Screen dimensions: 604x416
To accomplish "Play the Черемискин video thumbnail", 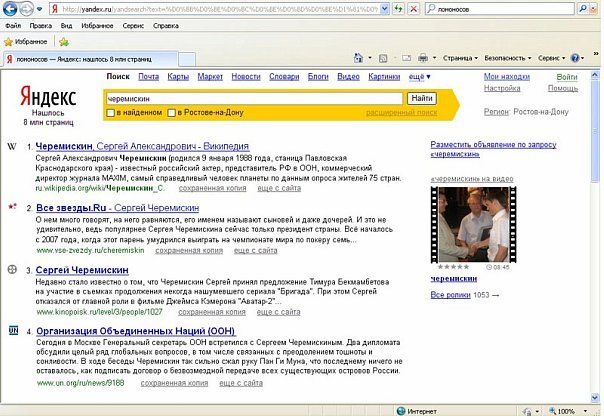I will 466,224.
